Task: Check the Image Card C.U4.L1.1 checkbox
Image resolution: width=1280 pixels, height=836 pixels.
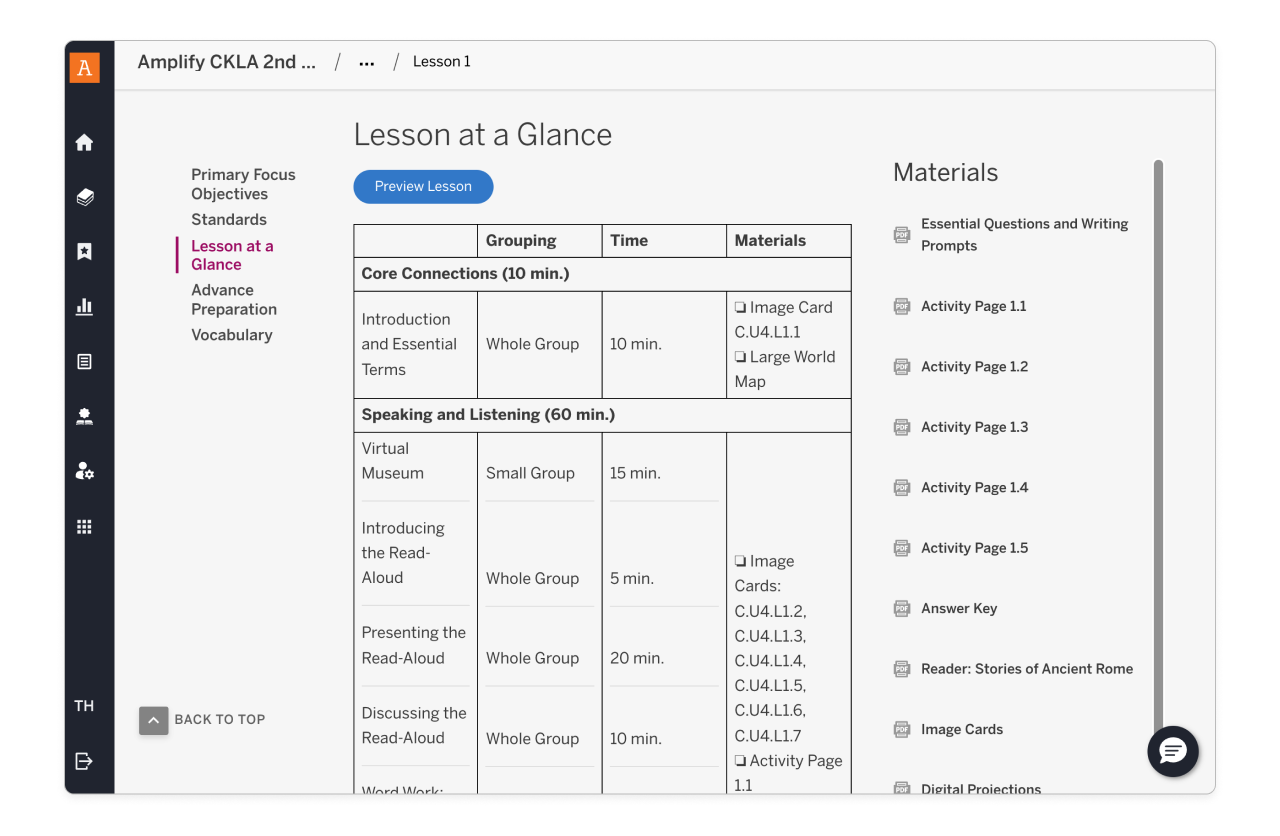Action: [740, 308]
